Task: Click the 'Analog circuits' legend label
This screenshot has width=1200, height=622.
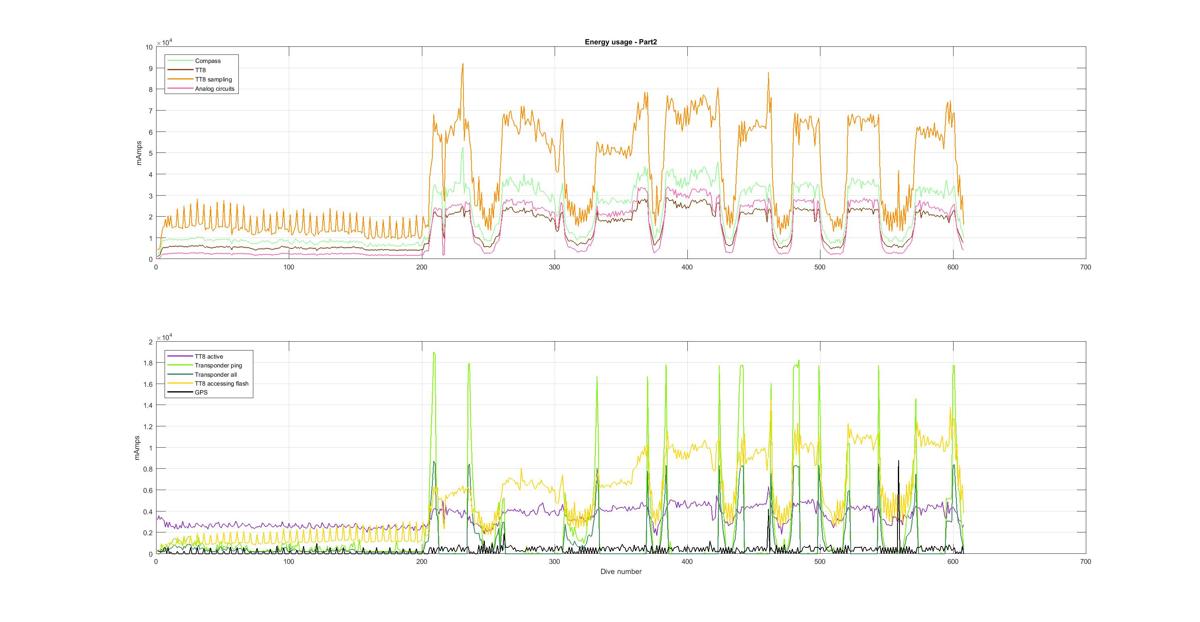Action: point(216,88)
